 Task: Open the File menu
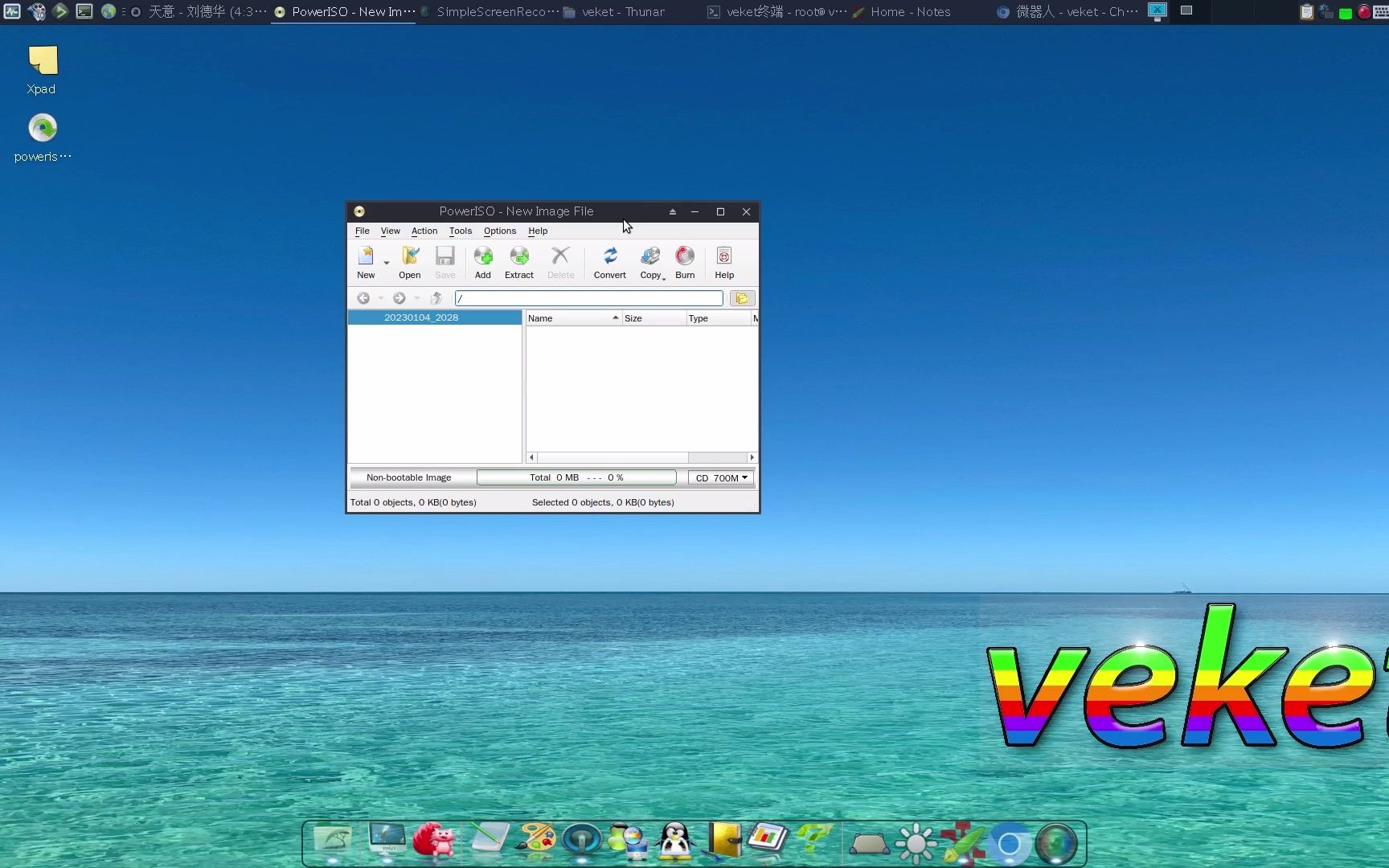tap(363, 231)
